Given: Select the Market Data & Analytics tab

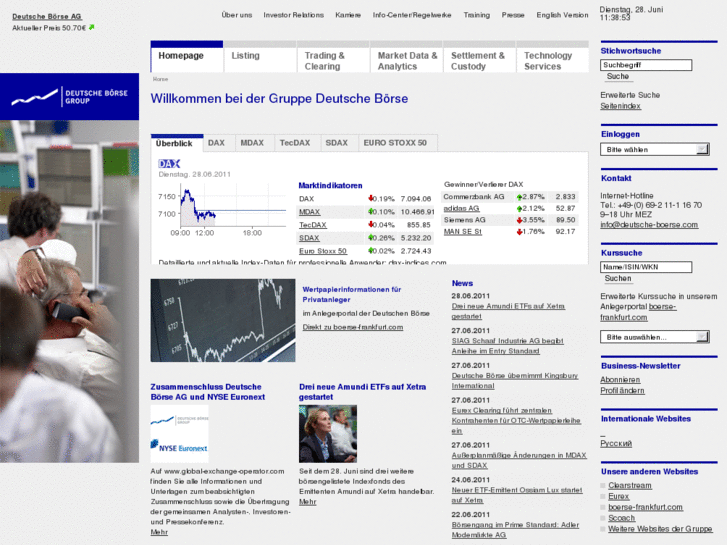Looking at the screenshot, I should click(407, 57).
